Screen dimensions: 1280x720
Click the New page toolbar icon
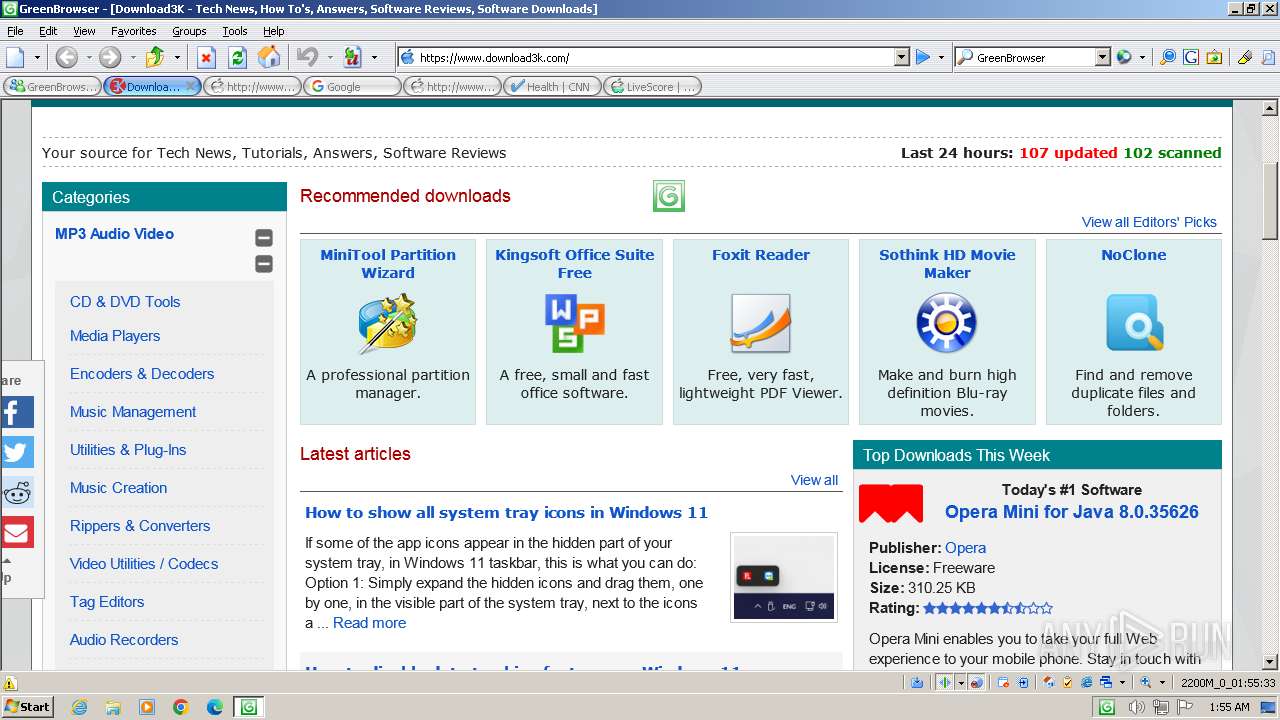[x=16, y=58]
